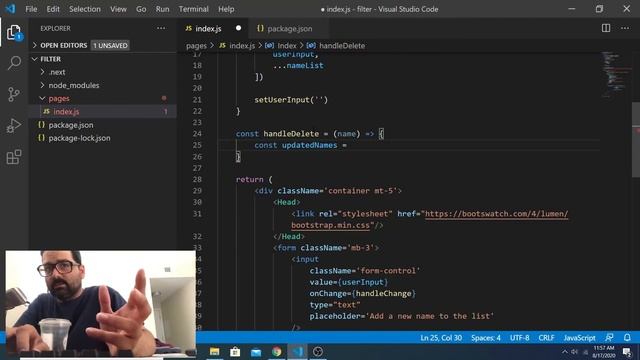Click the unsaved dot on index.js tab
The width and height of the screenshot is (640, 360).
pyautogui.click(x=238, y=28)
